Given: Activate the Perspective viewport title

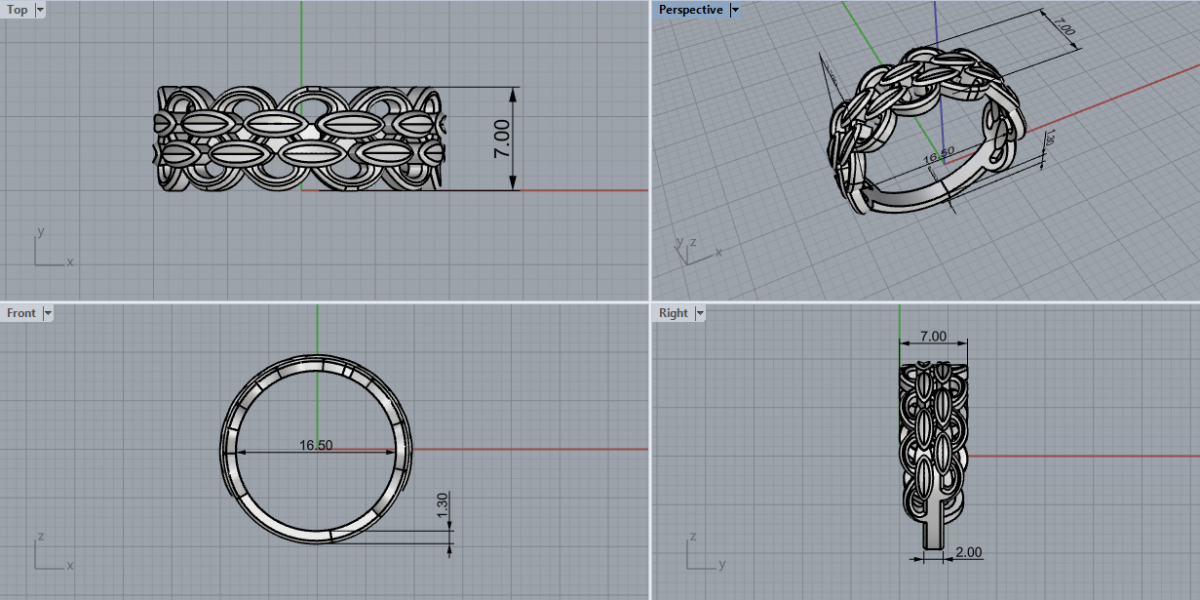Looking at the screenshot, I should point(690,10).
